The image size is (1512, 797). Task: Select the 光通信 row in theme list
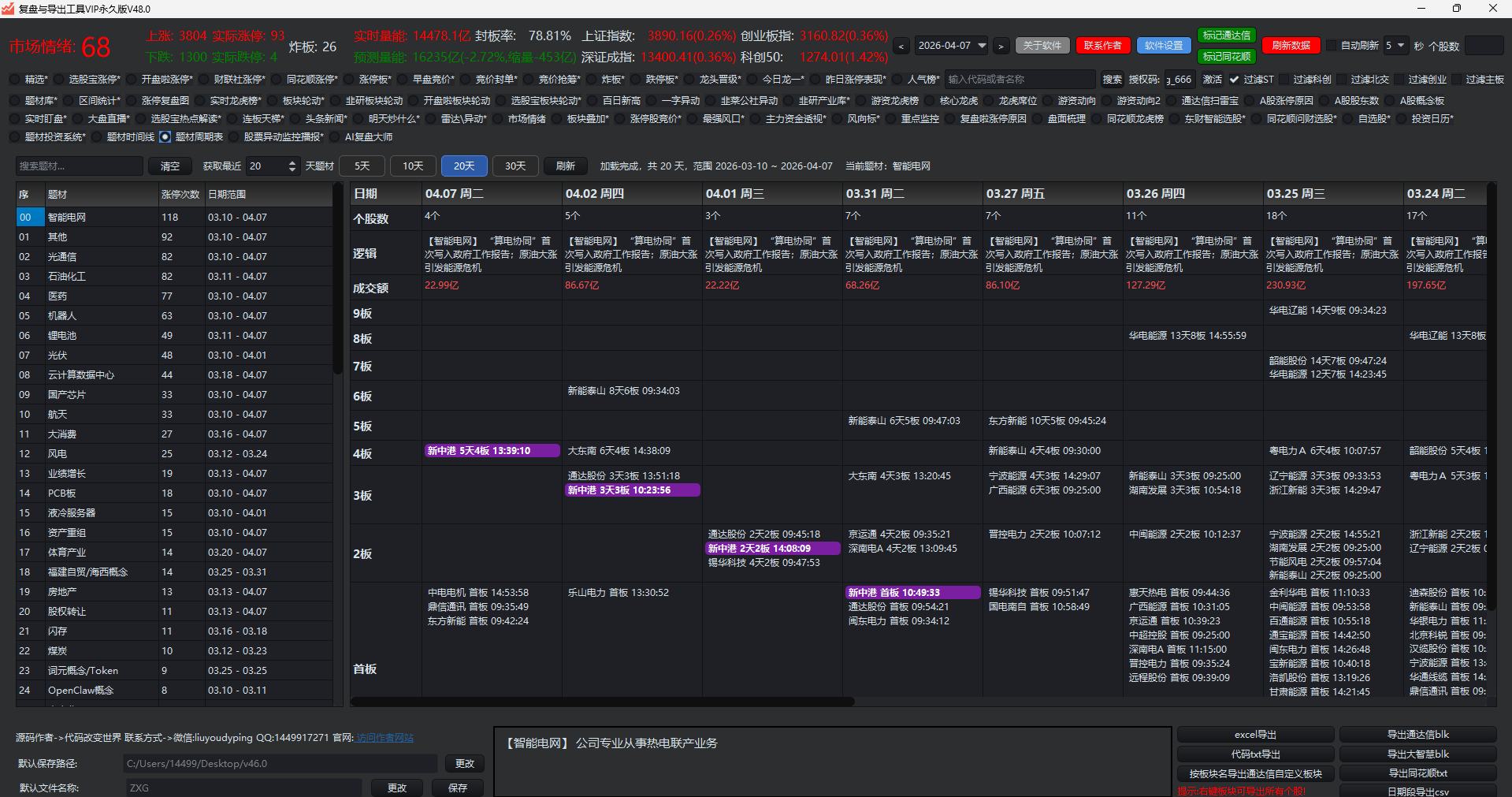point(62,257)
